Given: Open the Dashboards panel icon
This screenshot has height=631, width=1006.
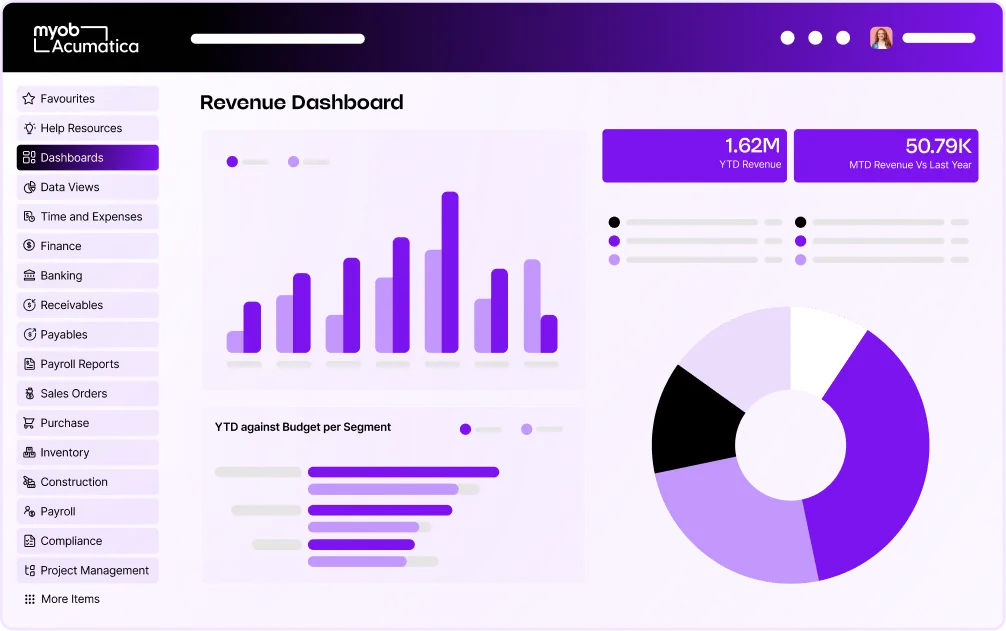Looking at the screenshot, I should click(27, 157).
